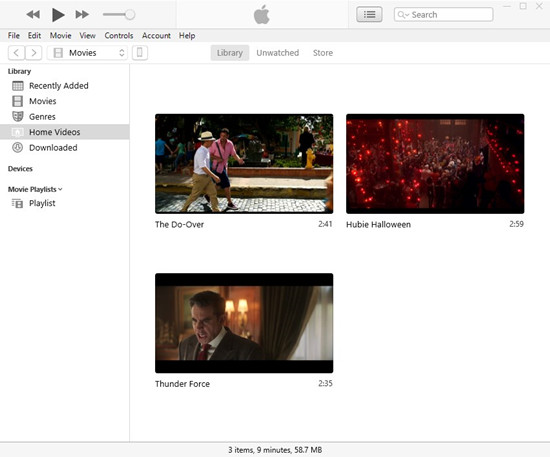This screenshot has width=550, height=457.
Task: Click the 2:59 duration label
Action: pyautogui.click(x=516, y=224)
